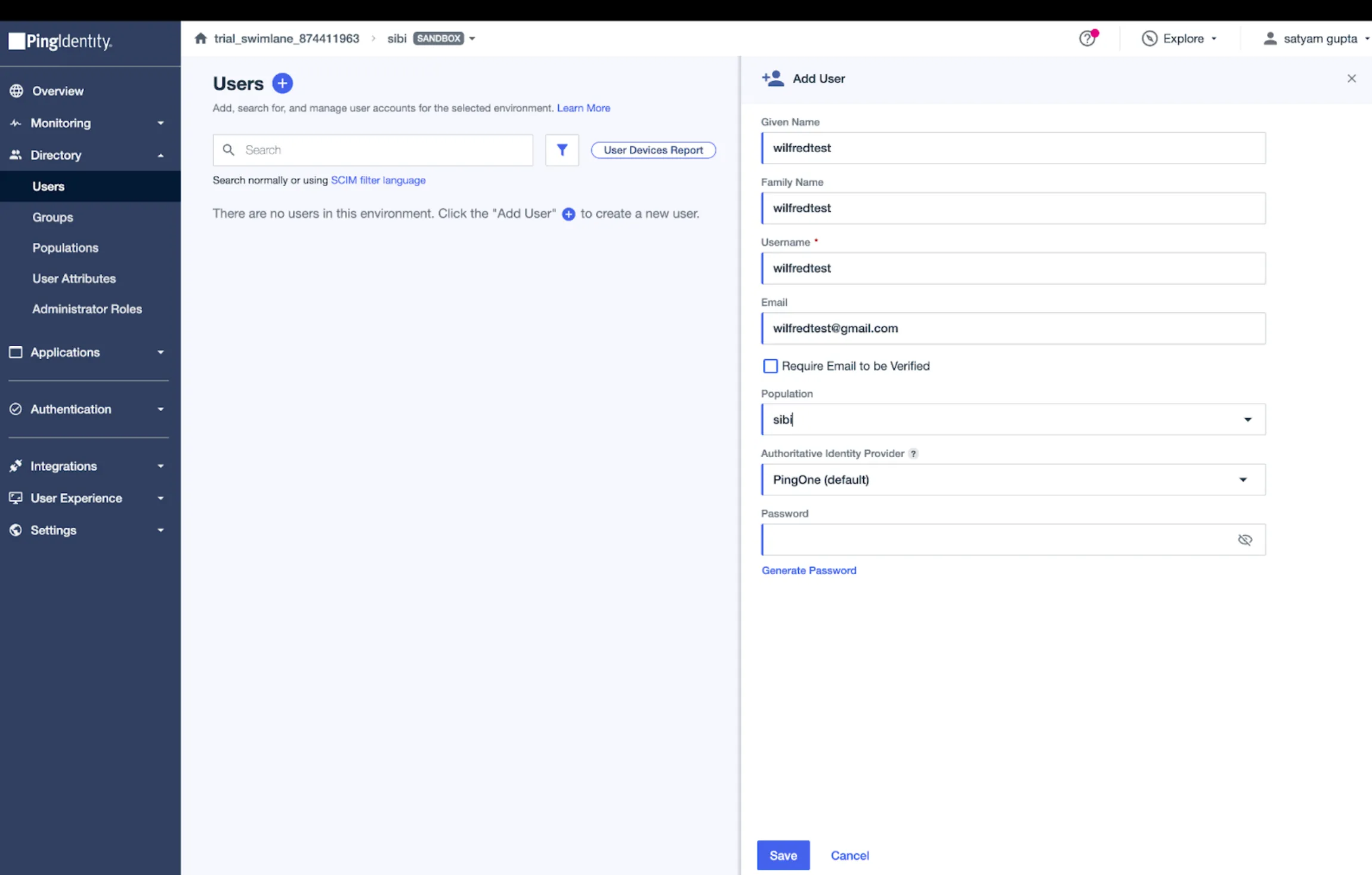Toggle password visibility eye icon
The image size is (1372, 875).
[1244, 540]
